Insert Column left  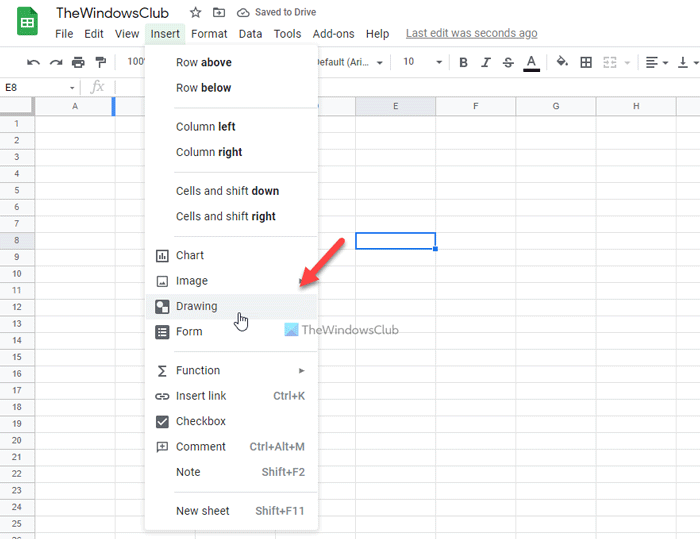tap(231, 127)
